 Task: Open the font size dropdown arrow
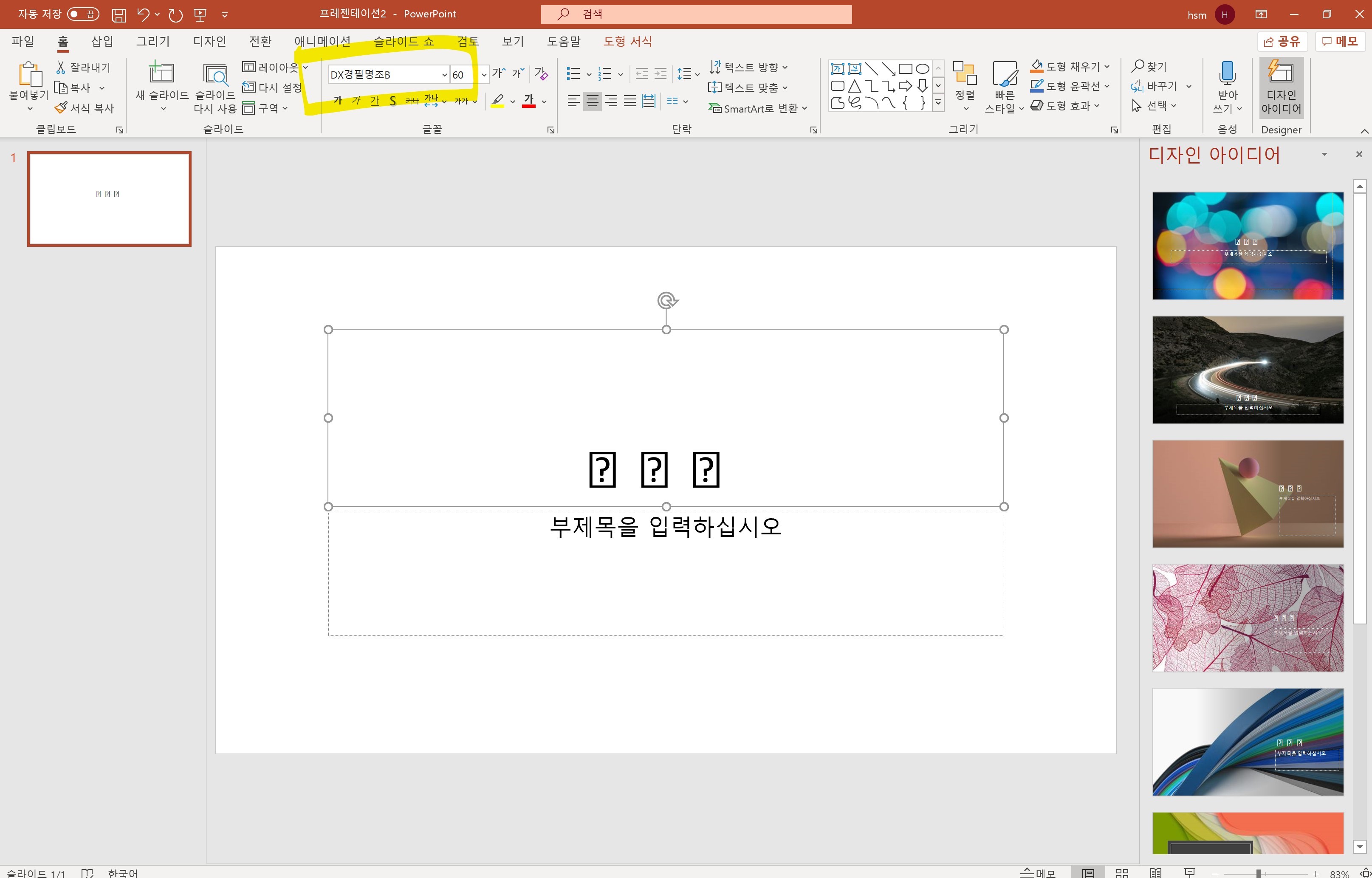483,74
